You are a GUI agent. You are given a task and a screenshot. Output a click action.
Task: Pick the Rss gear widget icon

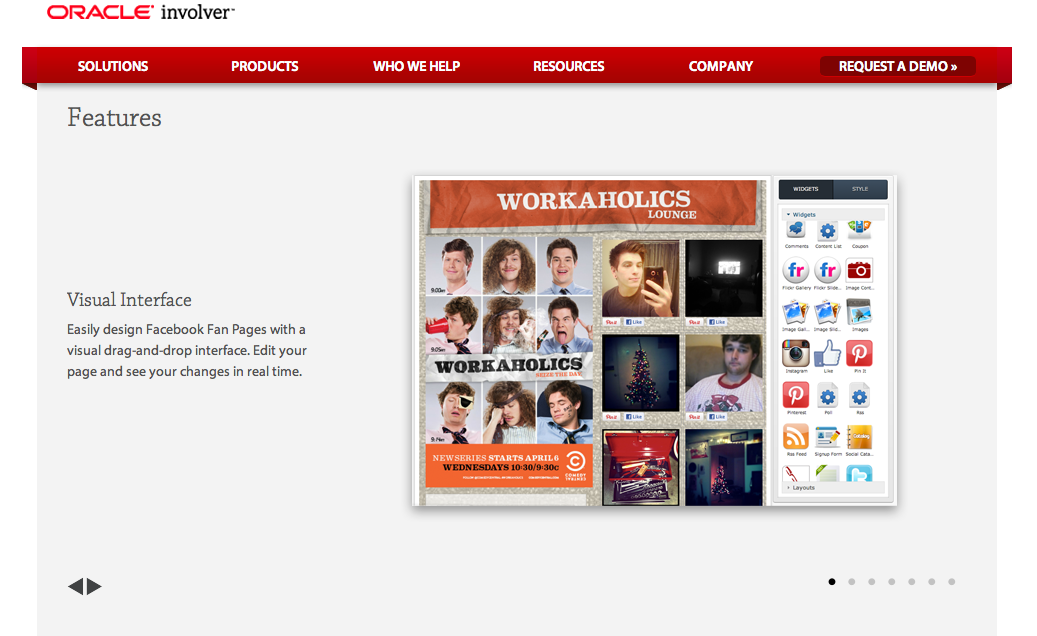tap(859, 397)
